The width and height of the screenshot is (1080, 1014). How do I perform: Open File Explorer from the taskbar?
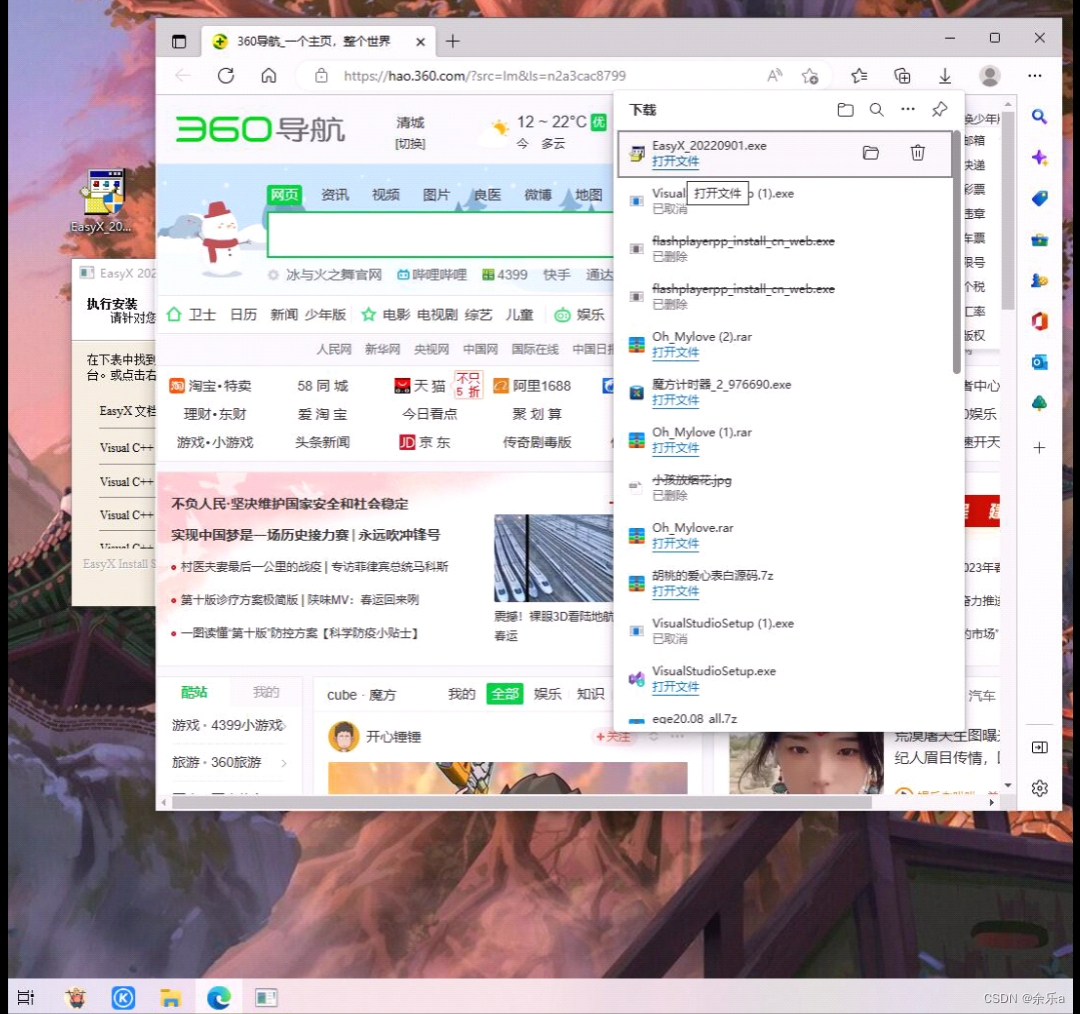click(170, 997)
